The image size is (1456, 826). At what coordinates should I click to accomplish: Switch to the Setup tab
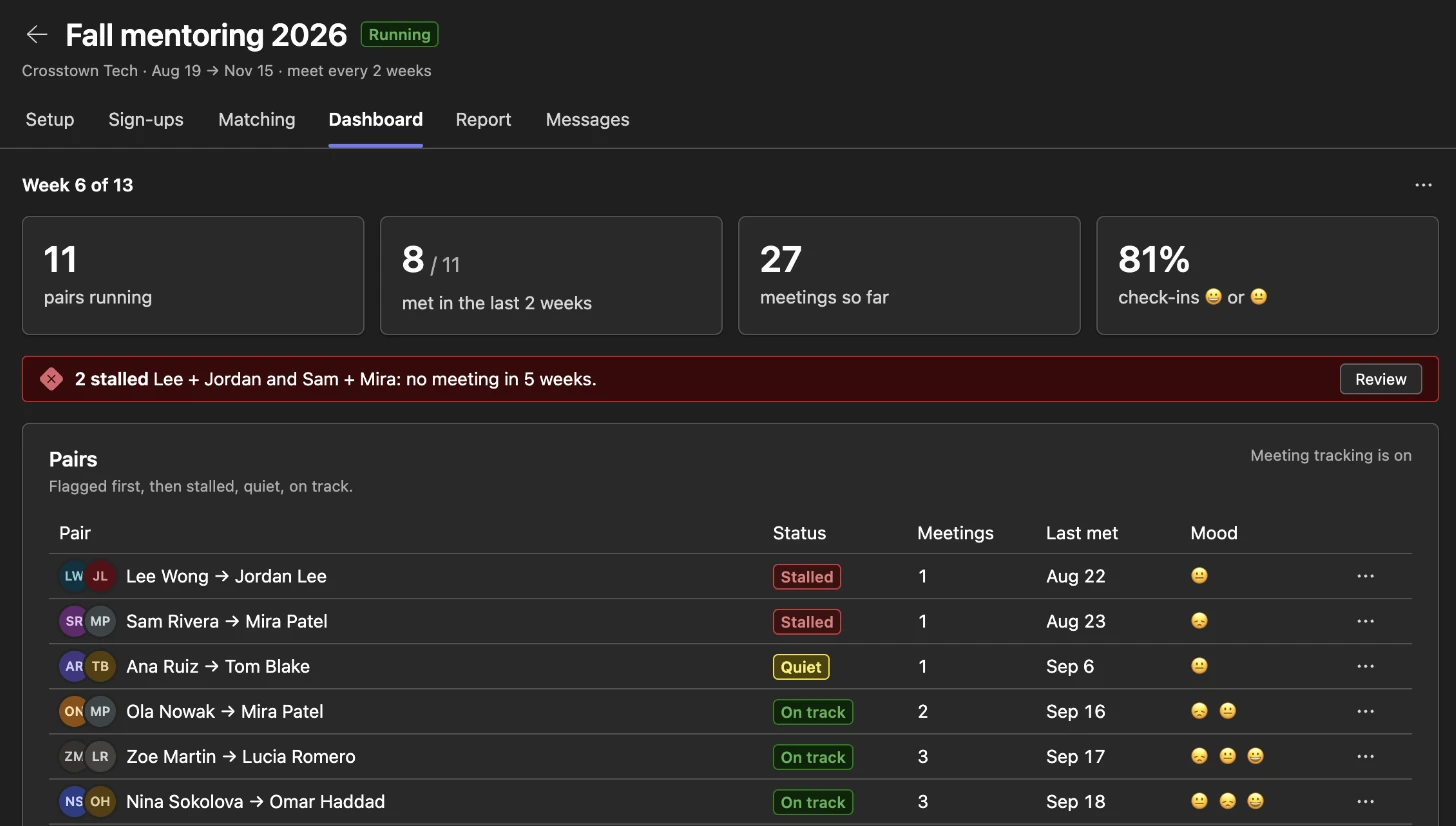click(50, 120)
